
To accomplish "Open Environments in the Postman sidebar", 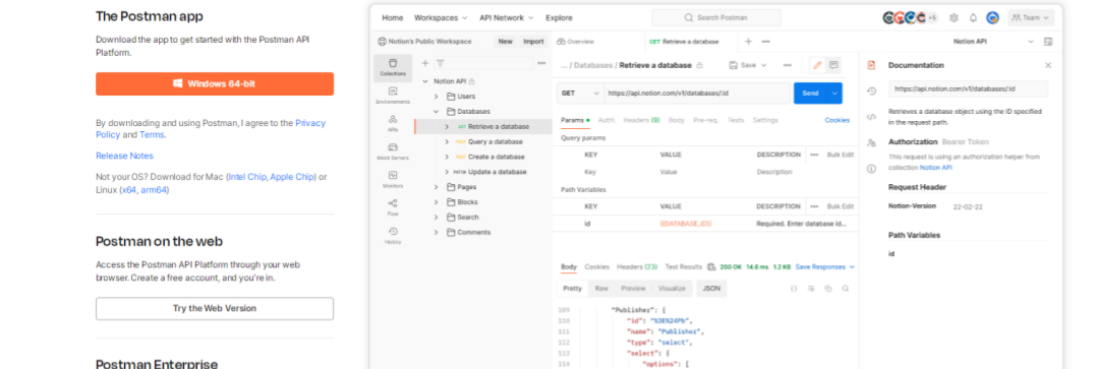I will point(393,96).
